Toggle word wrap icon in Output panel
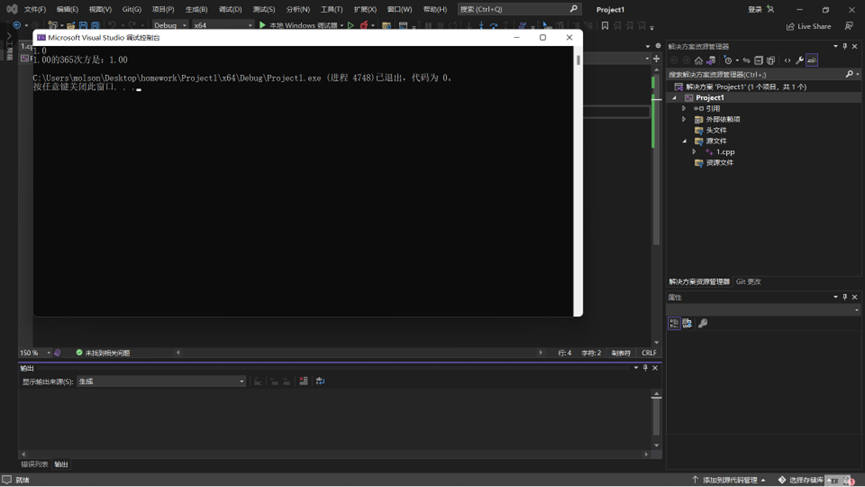The image size is (865, 487). pos(320,381)
